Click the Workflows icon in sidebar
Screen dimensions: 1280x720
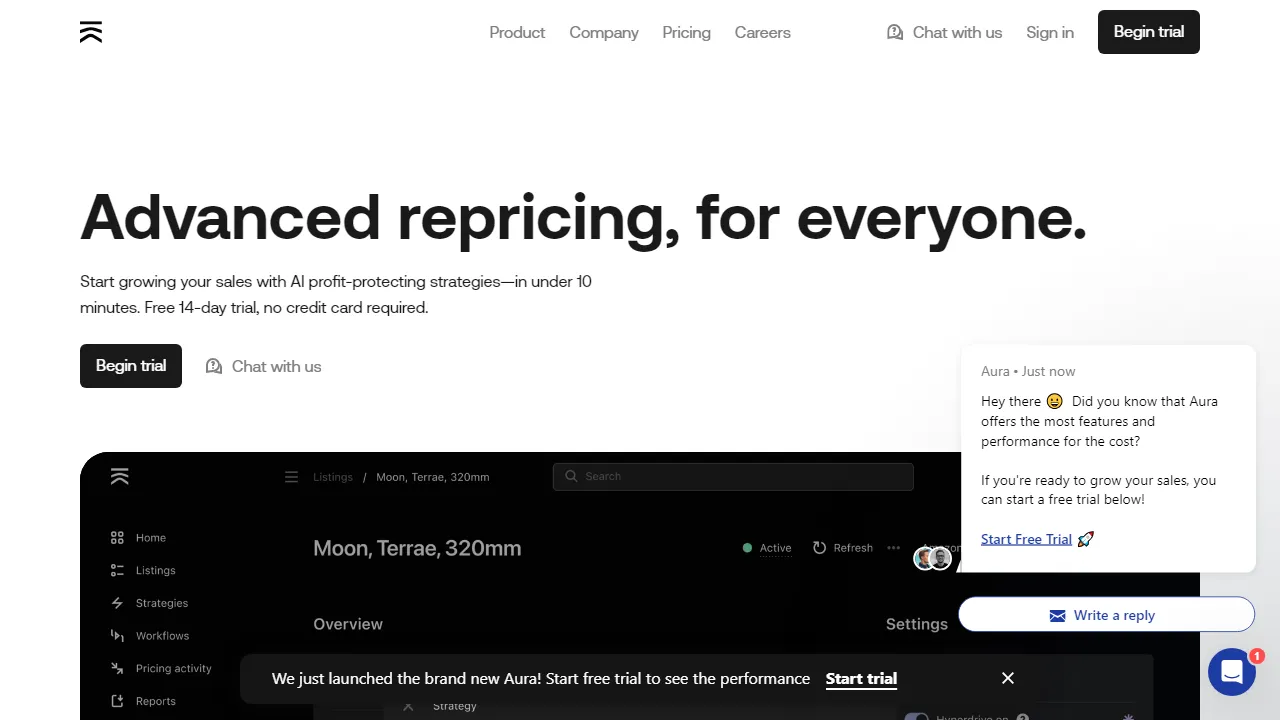[x=118, y=635]
